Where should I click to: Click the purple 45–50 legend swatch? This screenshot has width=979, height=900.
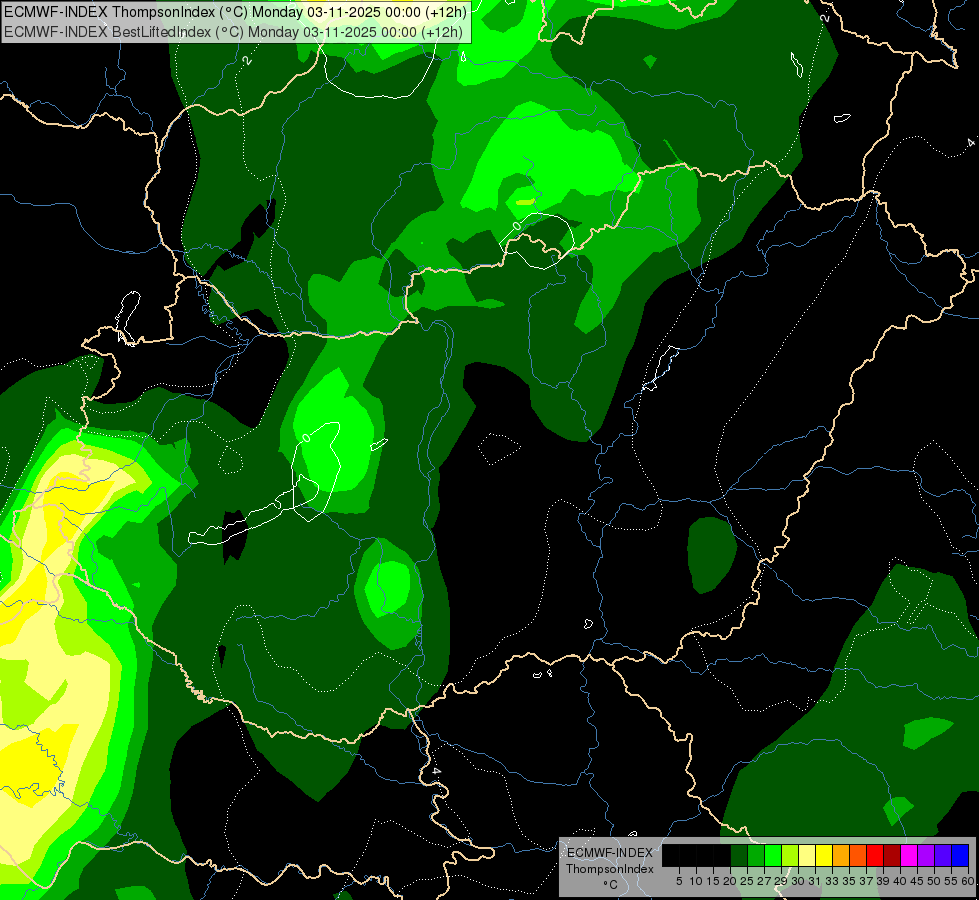point(926,855)
